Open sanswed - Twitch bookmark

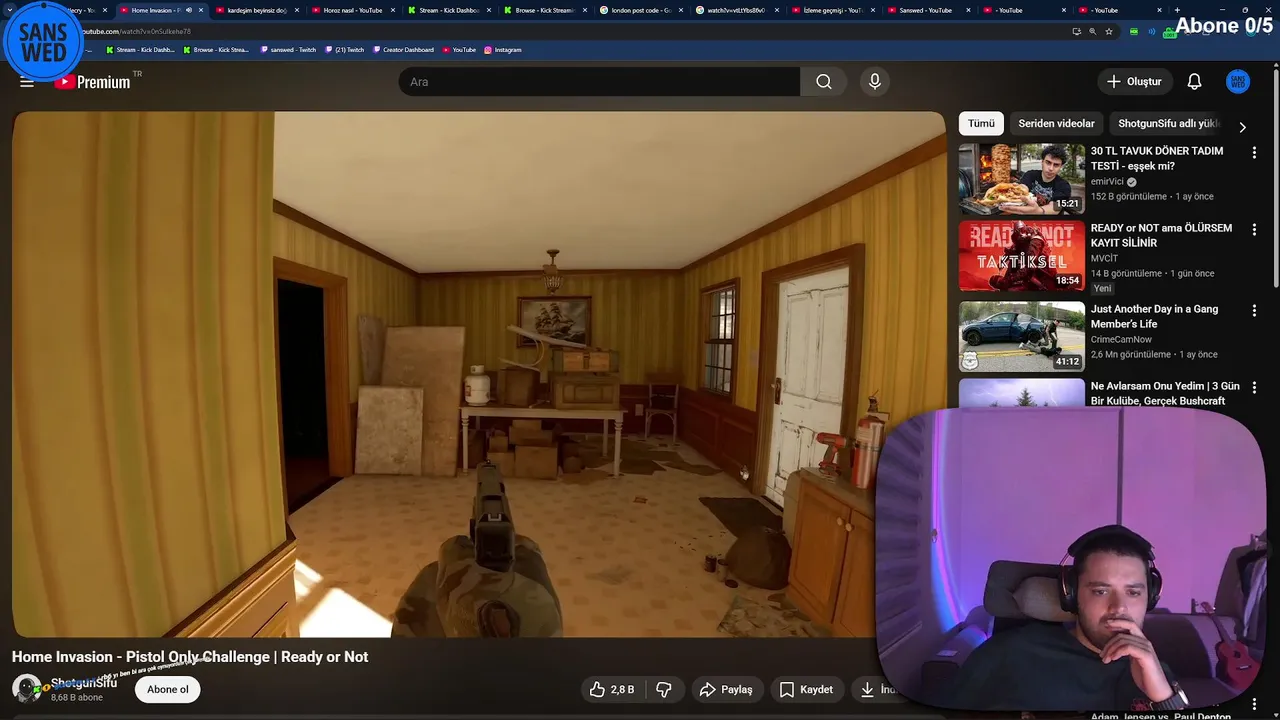(288, 49)
